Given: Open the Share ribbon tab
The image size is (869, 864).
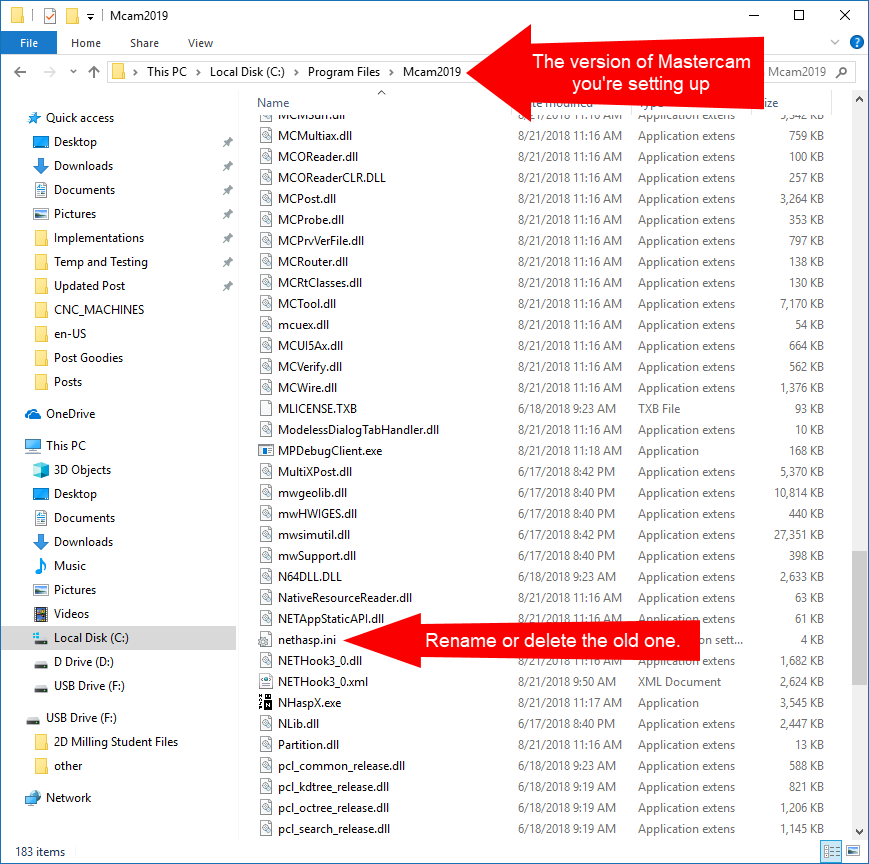Looking at the screenshot, I should pyautogui.click(x=145, y=43).
